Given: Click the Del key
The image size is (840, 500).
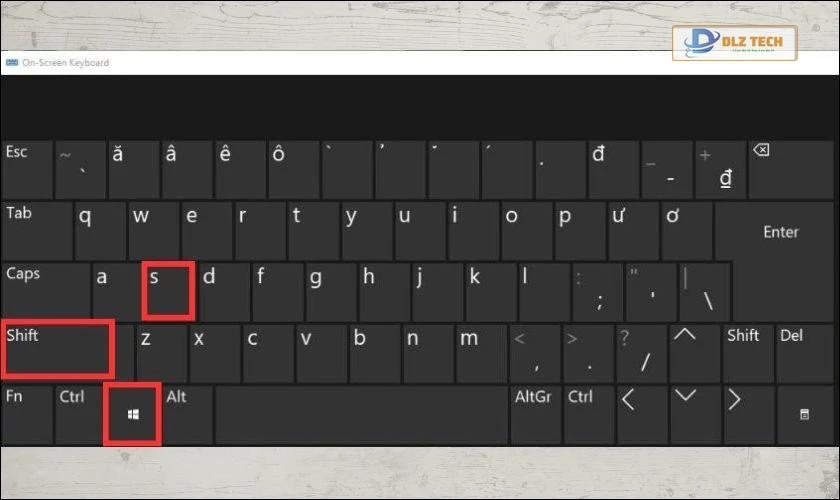Looking at the screenshot, I should pyautogui.click(x=805, y=353).
